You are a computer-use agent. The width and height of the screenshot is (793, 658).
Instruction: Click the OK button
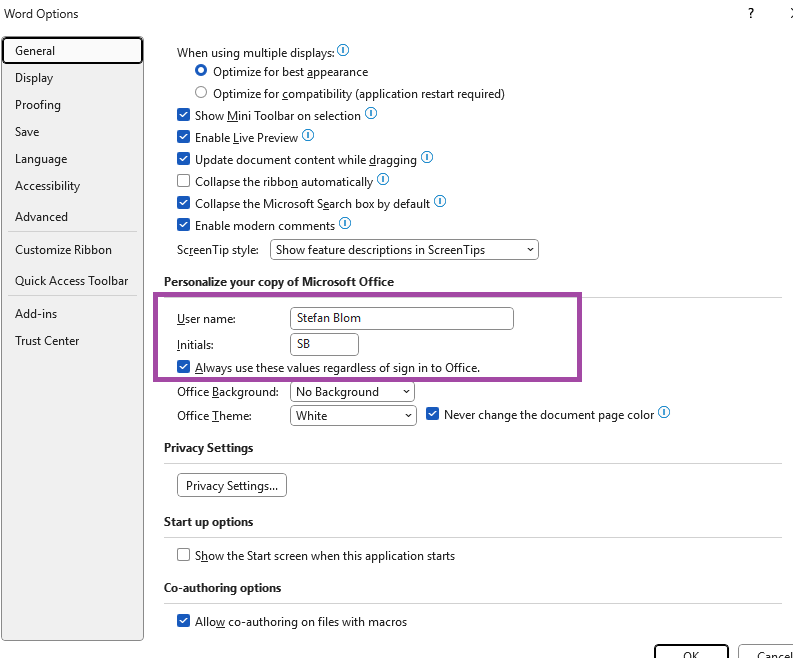691,651
